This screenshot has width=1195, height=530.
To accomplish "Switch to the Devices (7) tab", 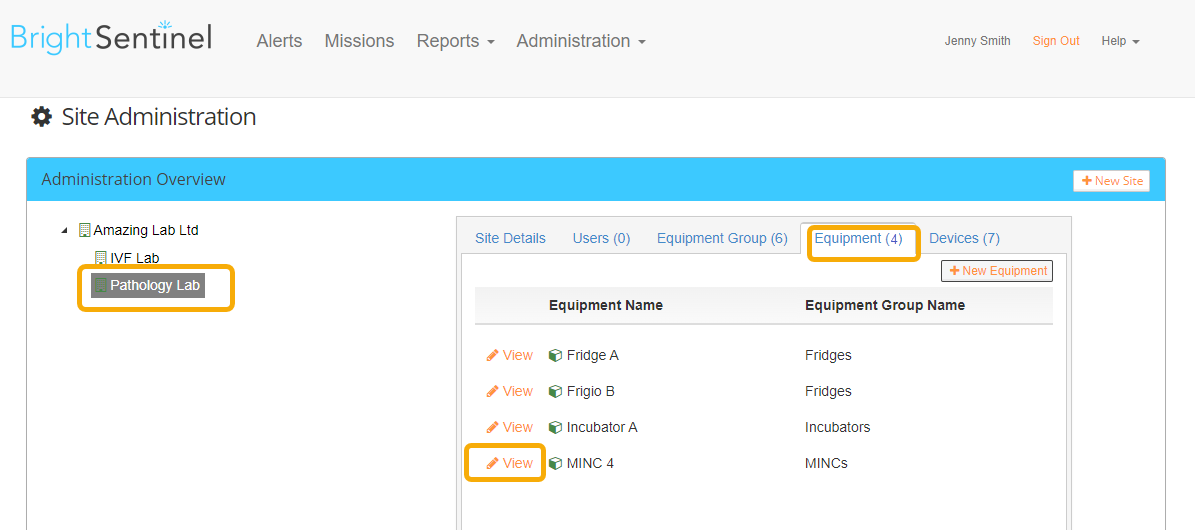I will (x=964, y=239).
